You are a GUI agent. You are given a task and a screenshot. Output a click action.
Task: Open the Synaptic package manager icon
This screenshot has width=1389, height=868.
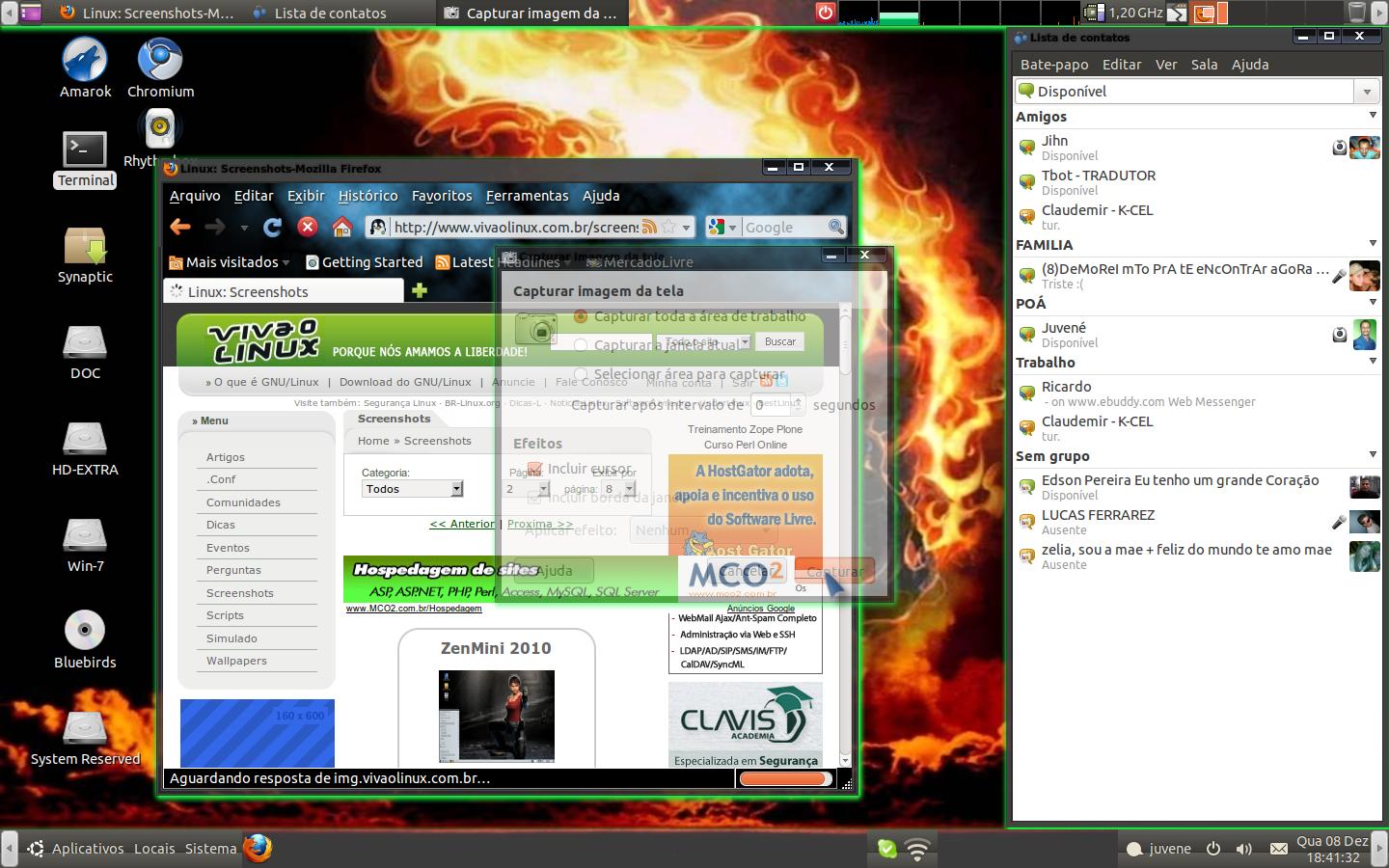tap(85, 255)
